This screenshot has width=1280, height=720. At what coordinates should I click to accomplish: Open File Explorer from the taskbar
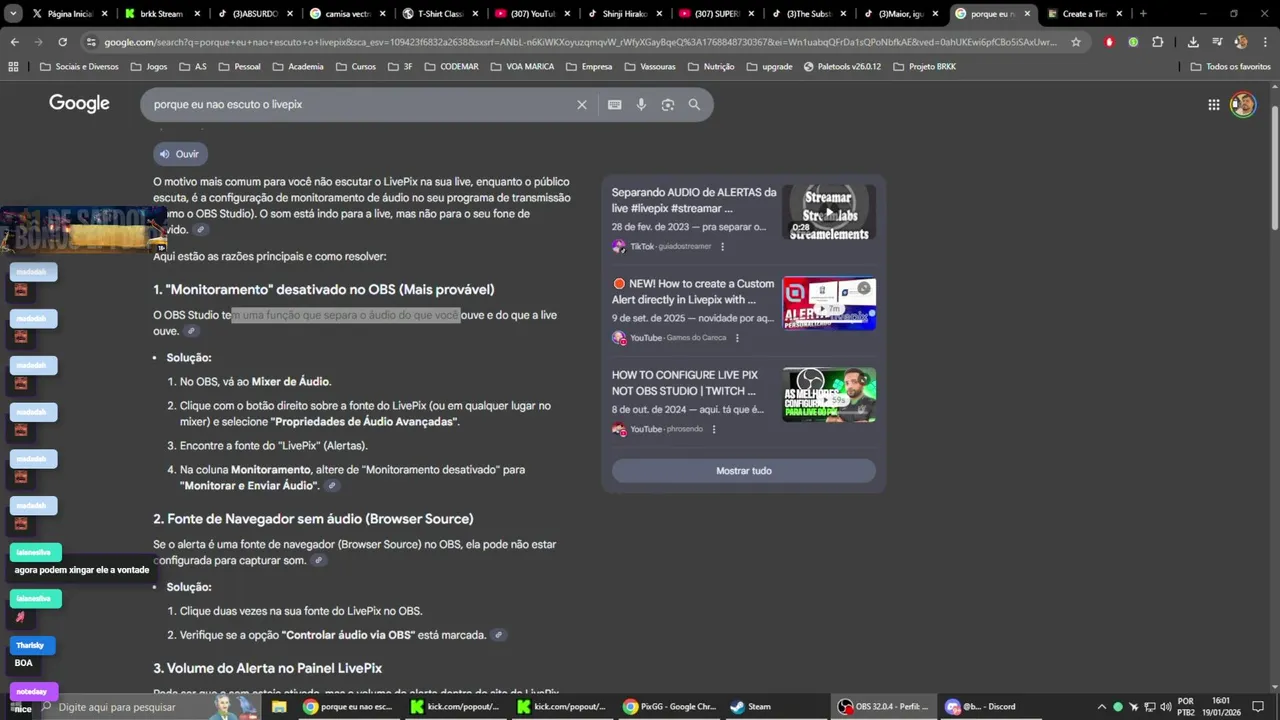pos(279,707)
